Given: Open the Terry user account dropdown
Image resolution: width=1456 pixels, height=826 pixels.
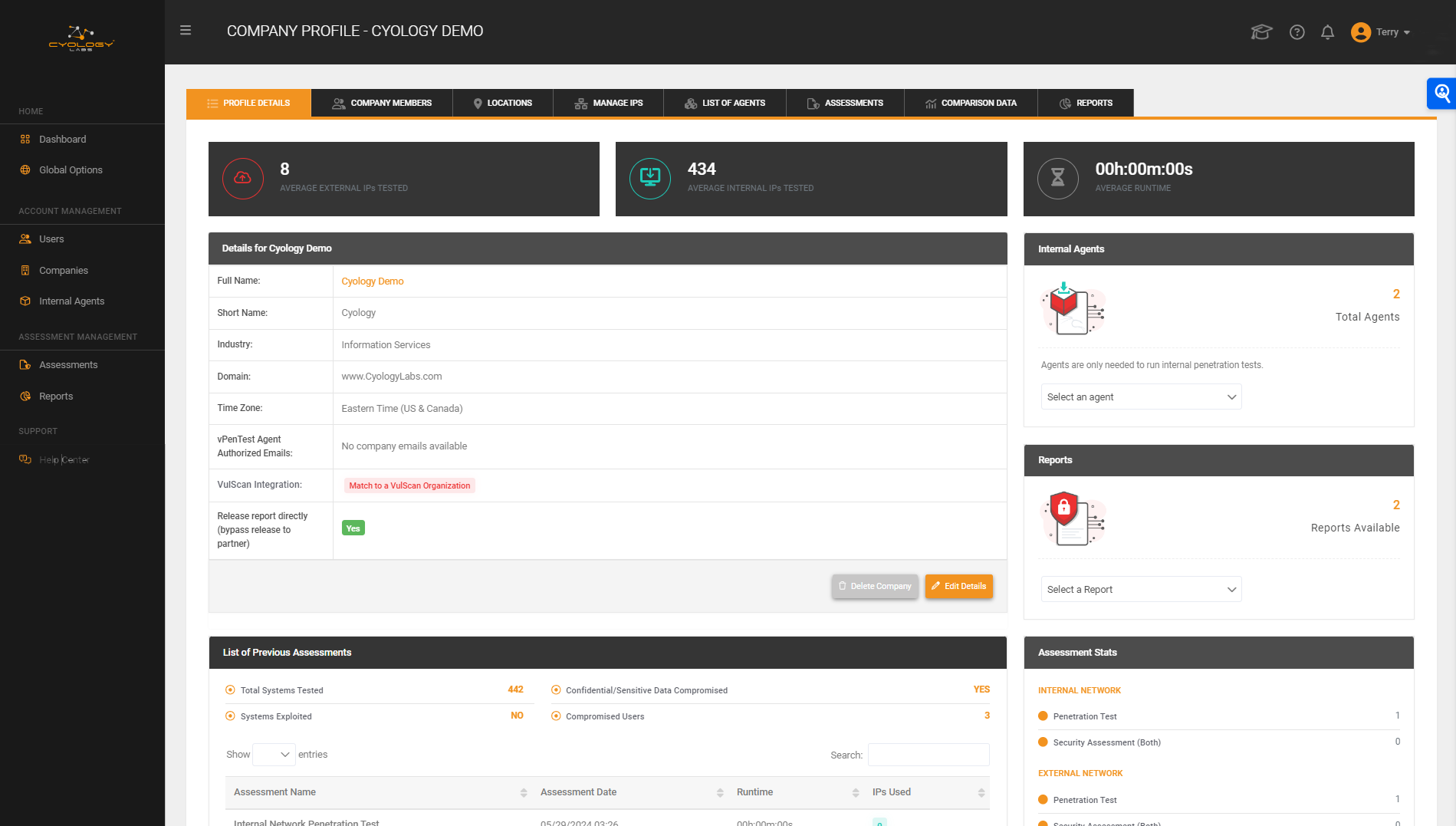Looking at the screenshot, I should pos(1381,32).
